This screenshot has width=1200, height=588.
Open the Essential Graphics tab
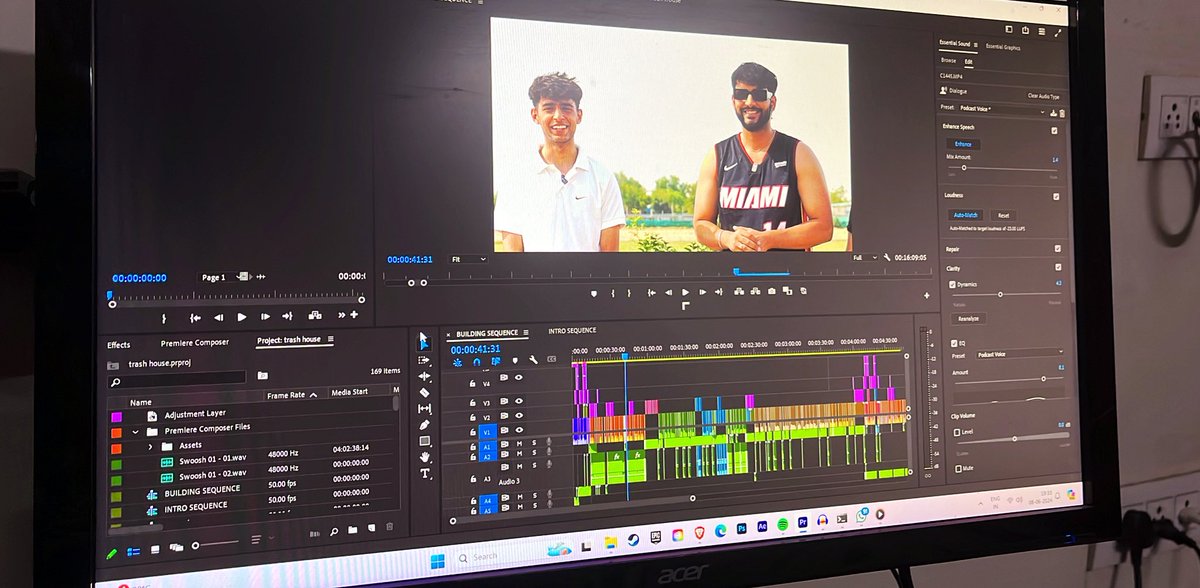click(x=1003, y=47)
